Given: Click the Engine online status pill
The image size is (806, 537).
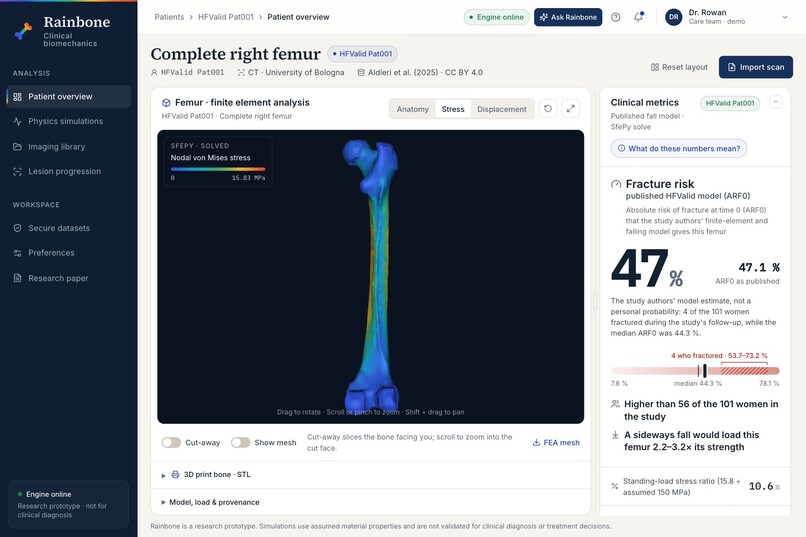Looking at the screenshot, I should pyautogui.click(x=497, y=17).
